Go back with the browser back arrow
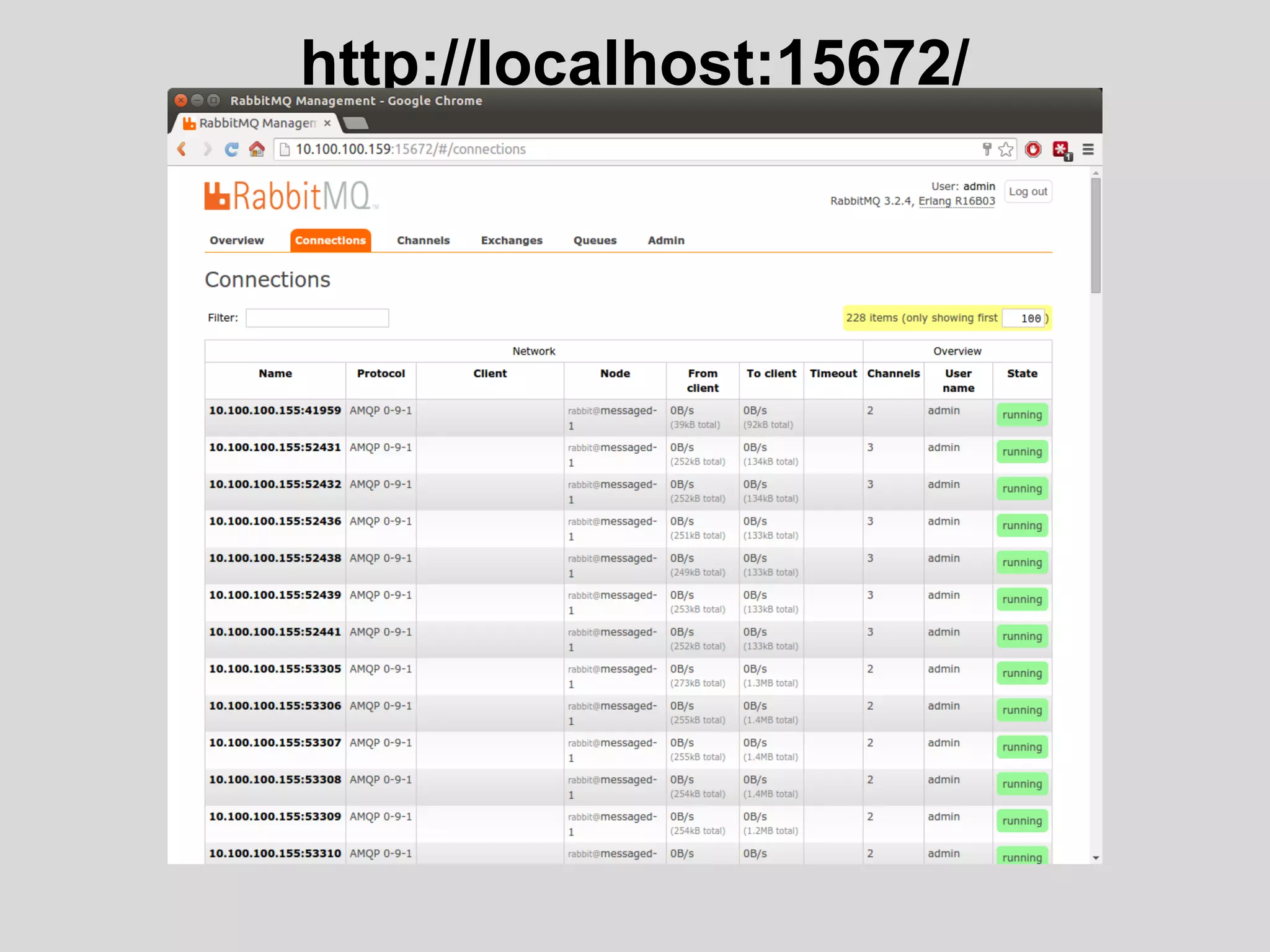The width and height of the screenshot is (1270, 952). pos(182,149)
